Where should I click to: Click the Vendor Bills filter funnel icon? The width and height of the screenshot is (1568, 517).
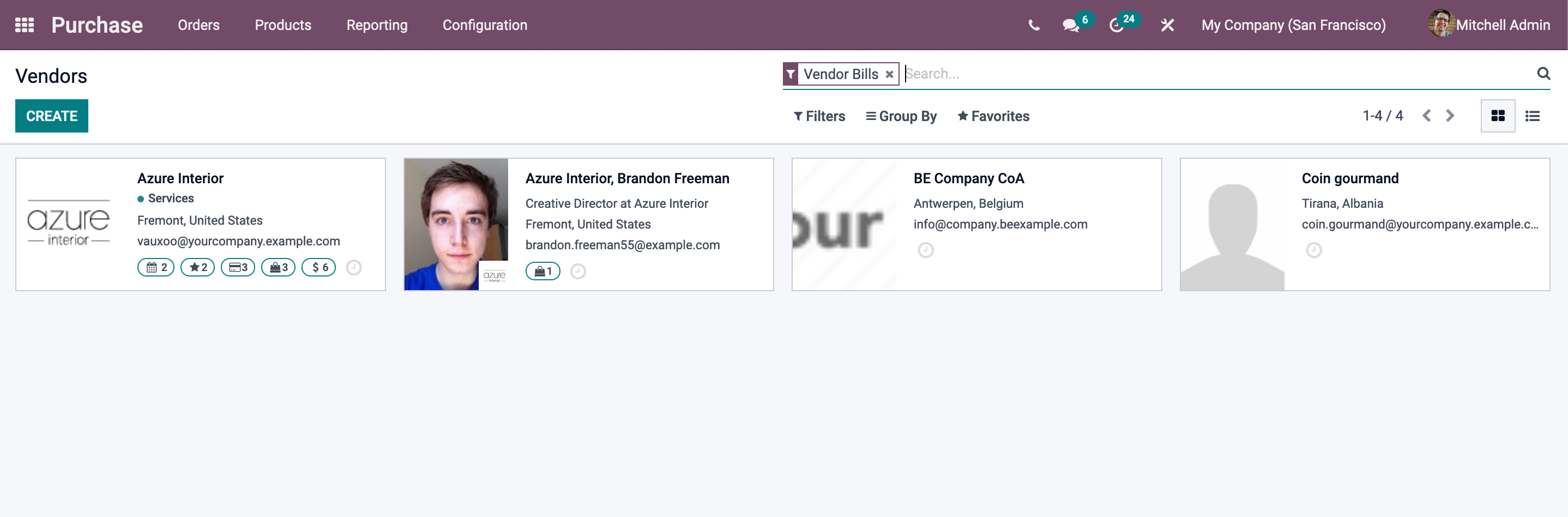[791, 74]
